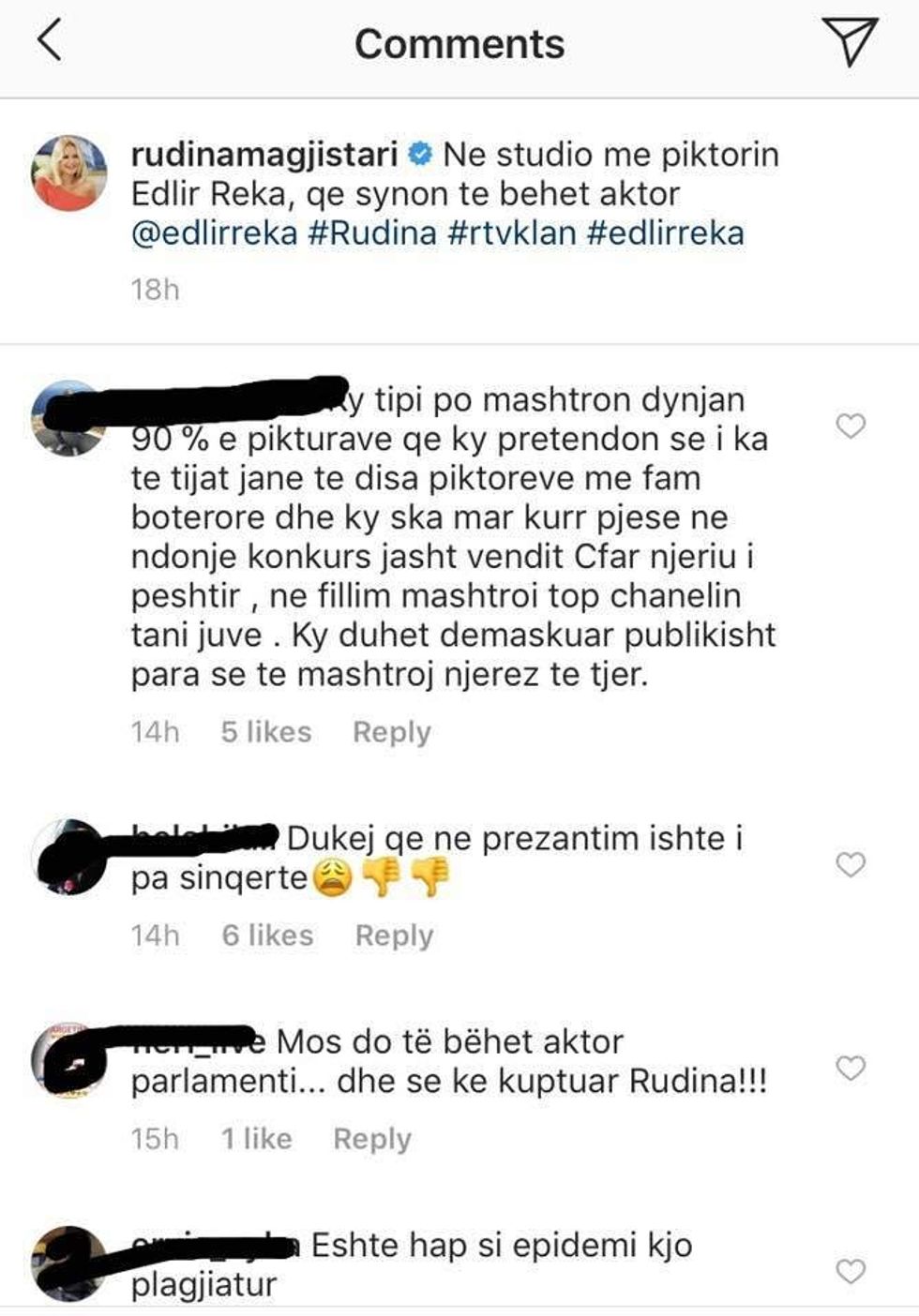Open the @edlirreka mention
Screen dimensions: 919x1316
click(x=215, y=232)
